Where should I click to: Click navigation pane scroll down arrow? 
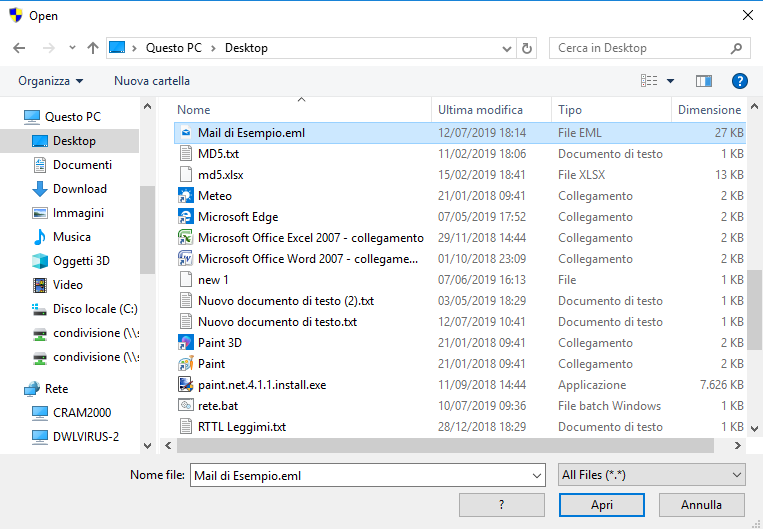[147, 445]
